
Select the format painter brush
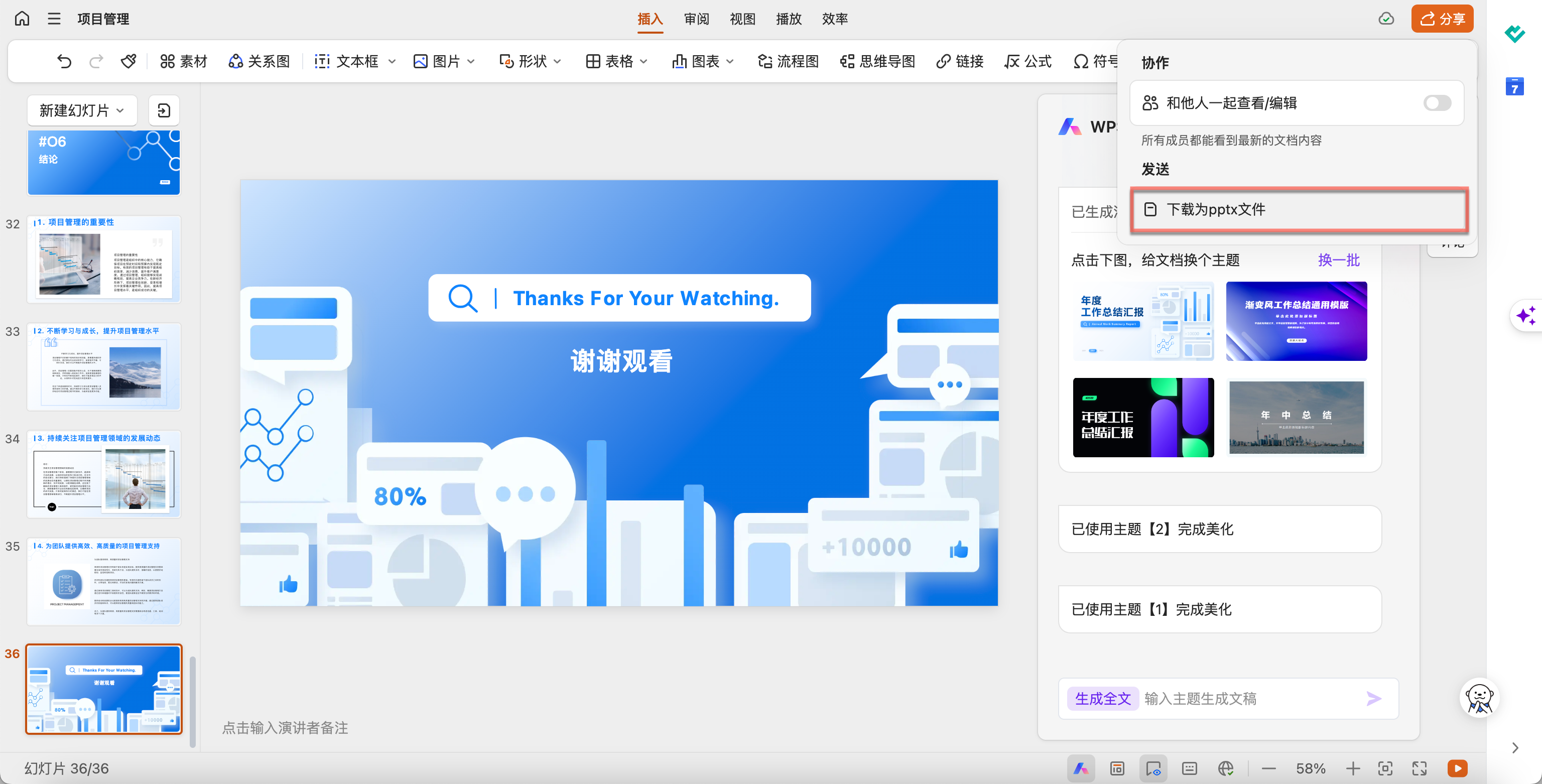[x=128, y=61]
